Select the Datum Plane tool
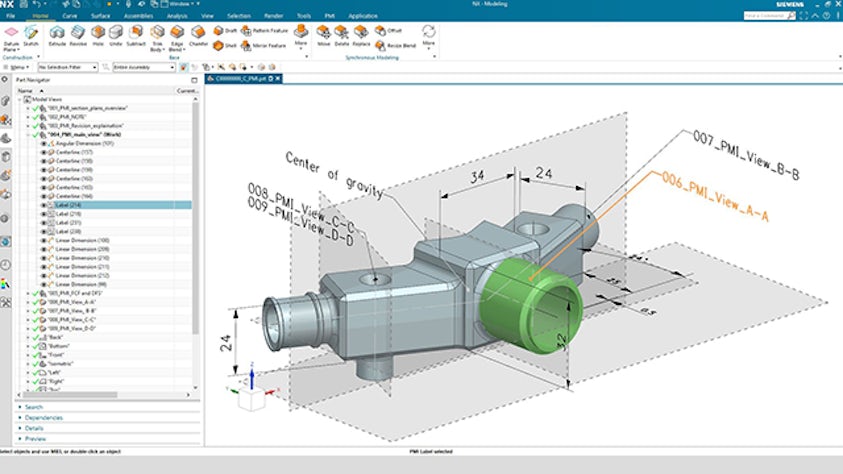This screenshot has height=474, width=843. pos(11,38)
